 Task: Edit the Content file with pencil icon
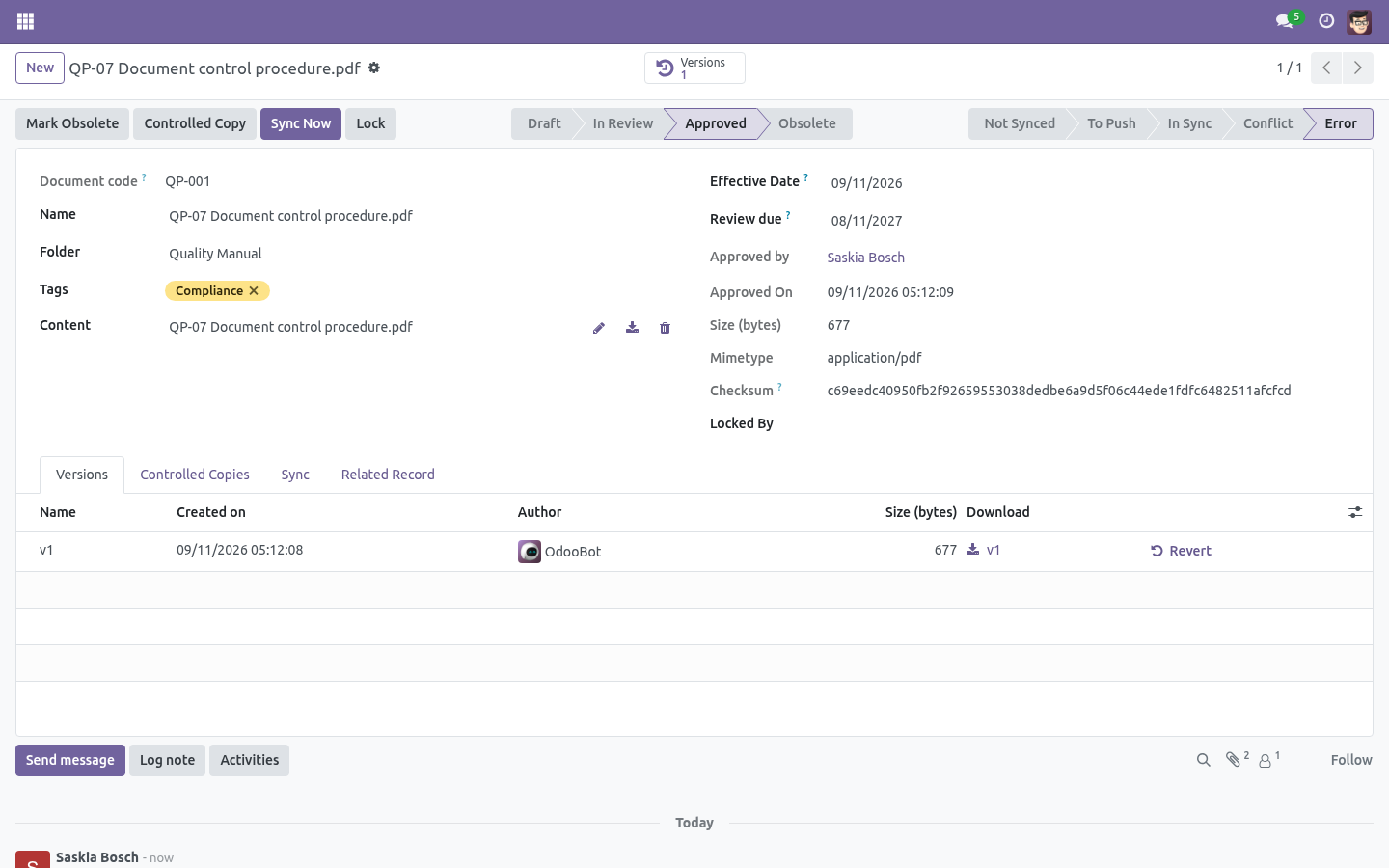tap(599, 328)
